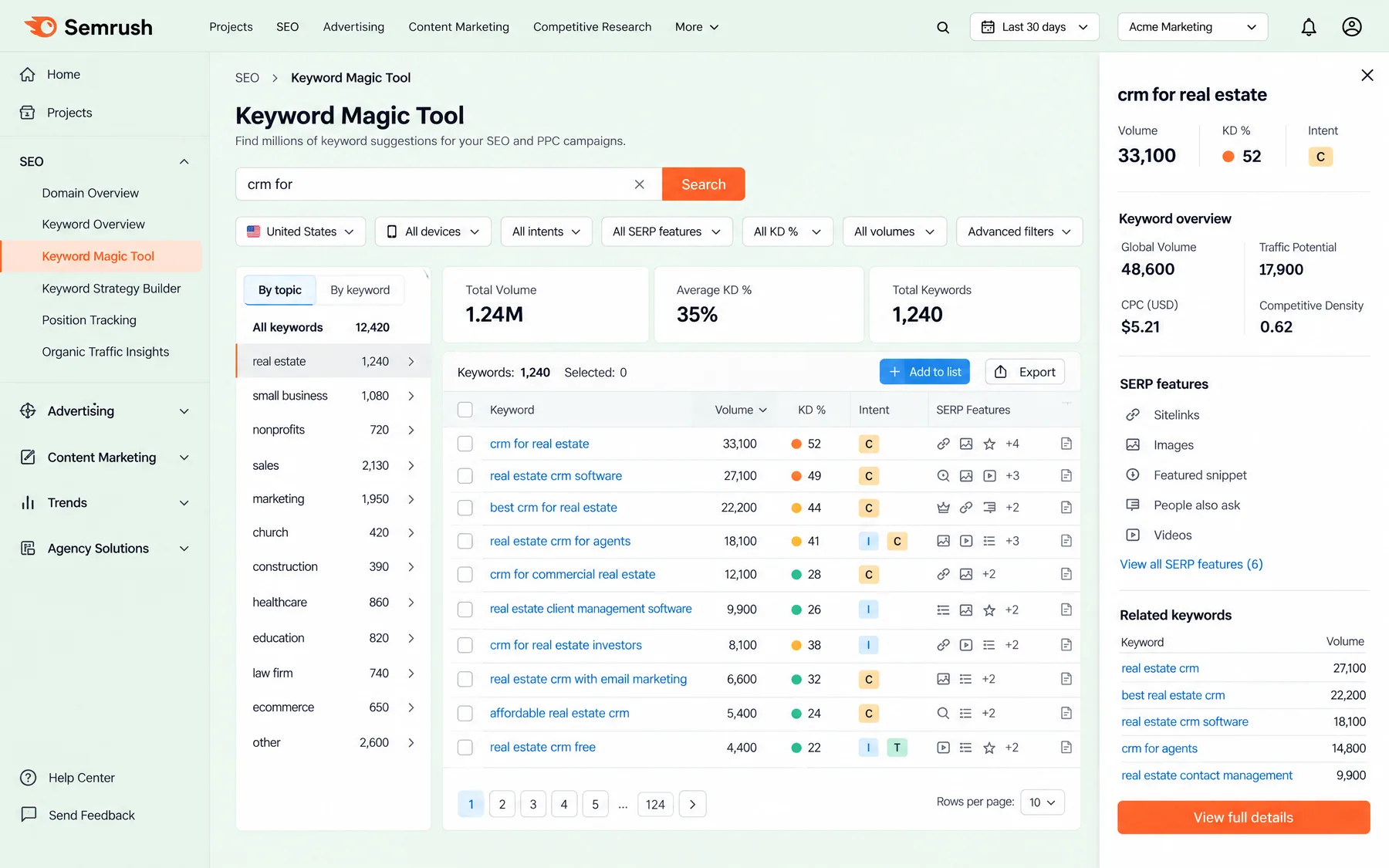Open Keyword Overview in the sidebar
This screenshot has width=1389, height=868.
pyautogui.click(x=93, y=225)
